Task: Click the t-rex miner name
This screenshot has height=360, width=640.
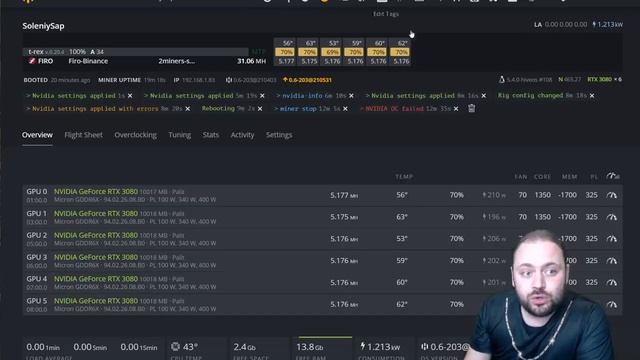Action: click(x=36, y=52)
